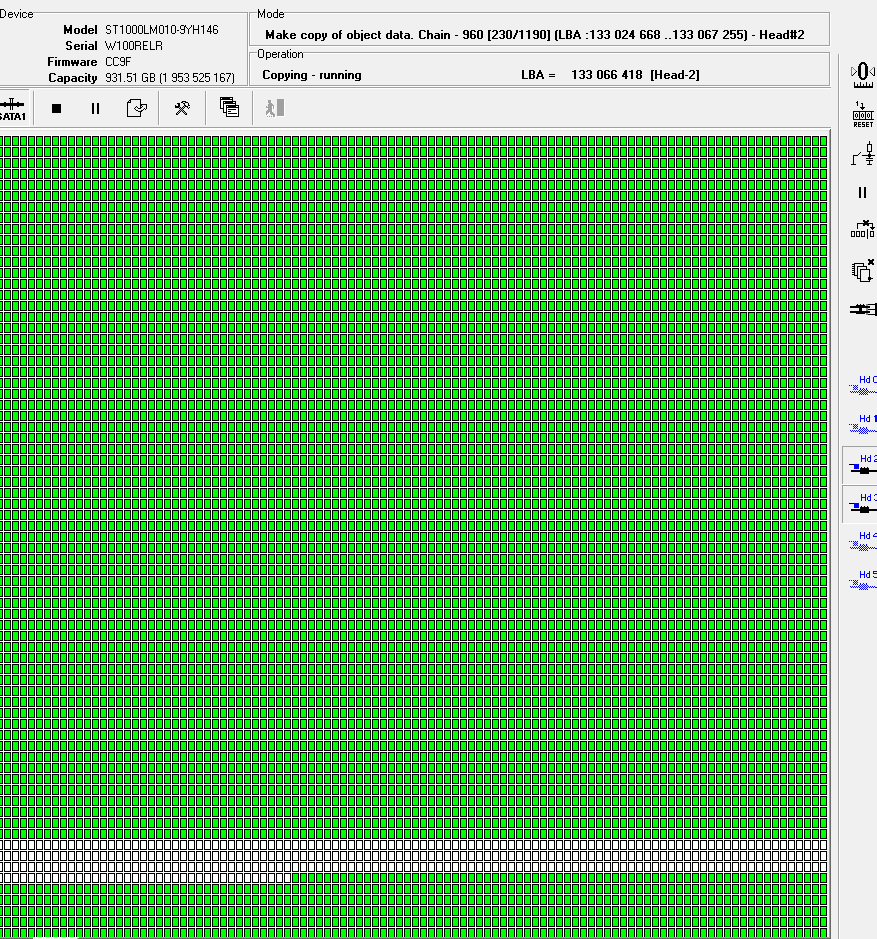Toggle head Hd 5 in sidebar

pos(863,580)
